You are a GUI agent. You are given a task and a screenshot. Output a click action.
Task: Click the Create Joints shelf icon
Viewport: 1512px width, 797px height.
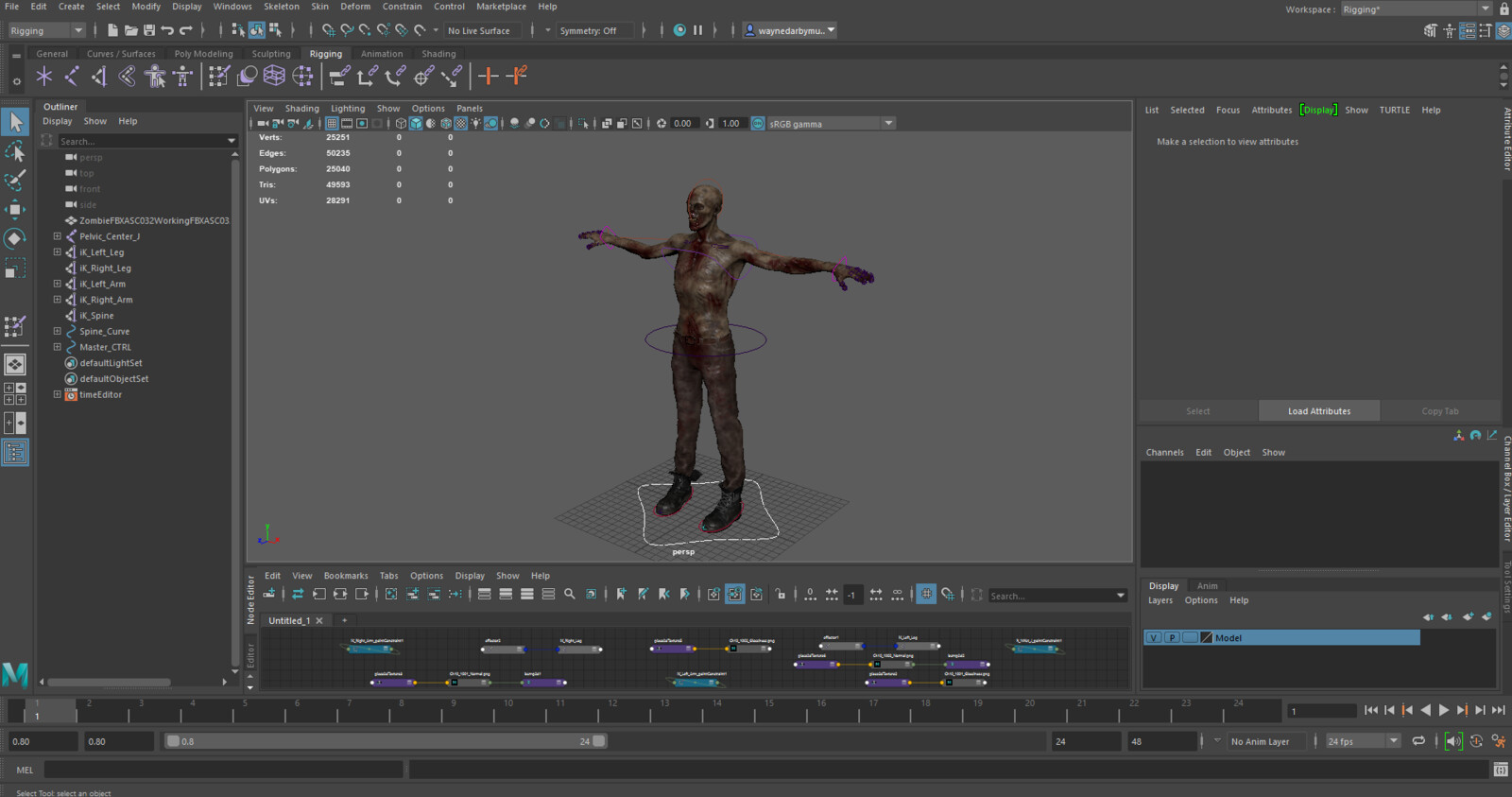[x=71, y=77]
